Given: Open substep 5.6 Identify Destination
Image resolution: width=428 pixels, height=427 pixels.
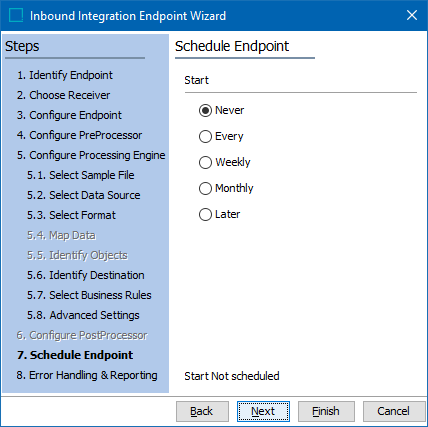Looking at the screenshot, I should pyautogui.click(x=86, y=275).
